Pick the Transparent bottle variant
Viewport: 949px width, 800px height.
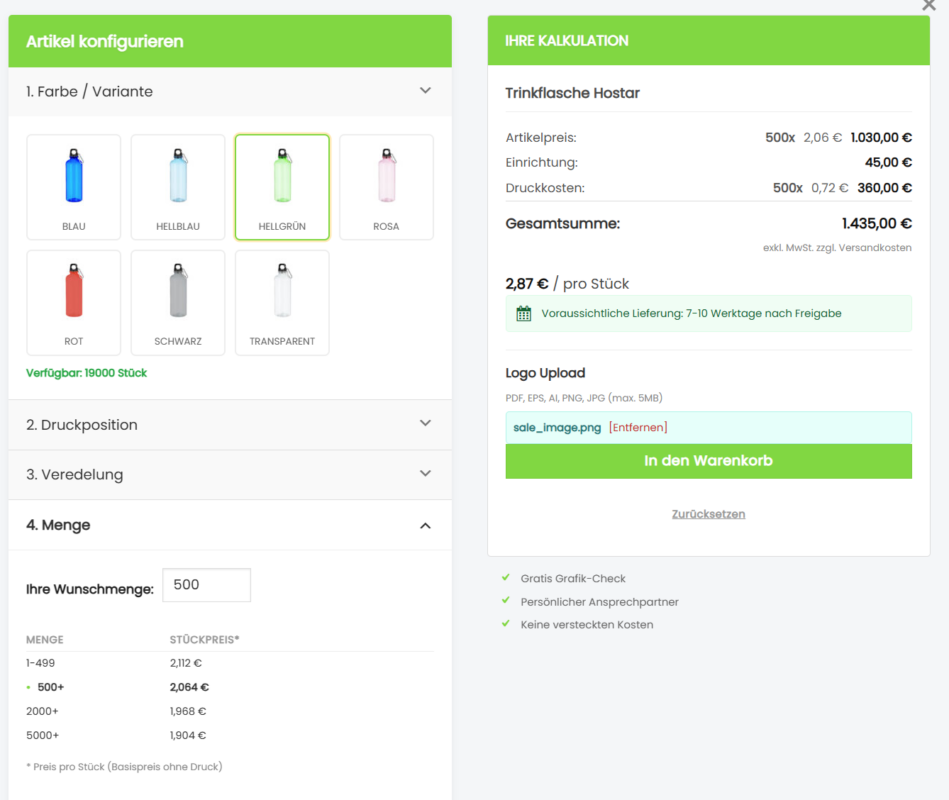pyautogui.click(x=282, y=302)
